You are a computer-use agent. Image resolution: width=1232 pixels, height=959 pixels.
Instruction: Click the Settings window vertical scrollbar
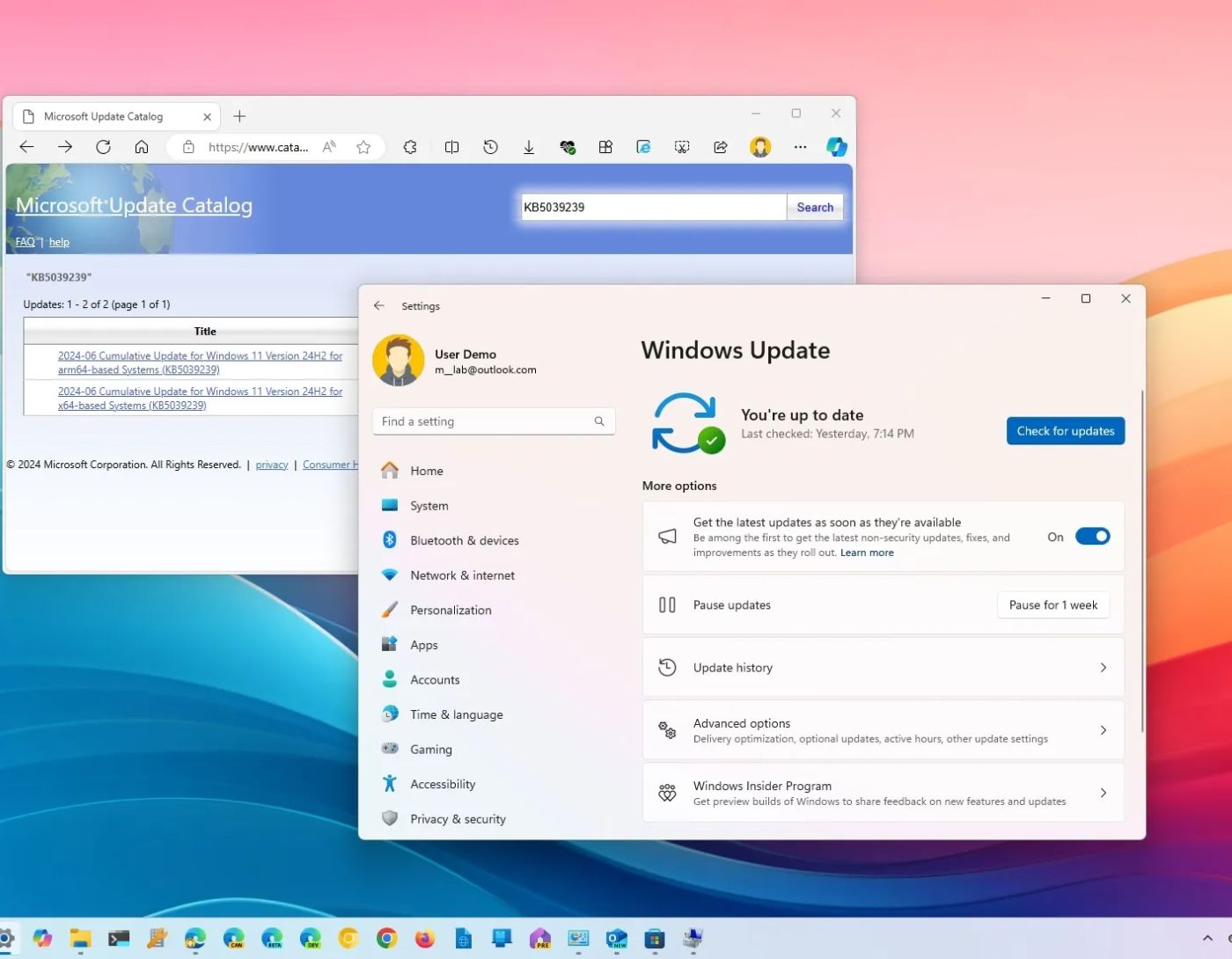(x=1142, y=563)
